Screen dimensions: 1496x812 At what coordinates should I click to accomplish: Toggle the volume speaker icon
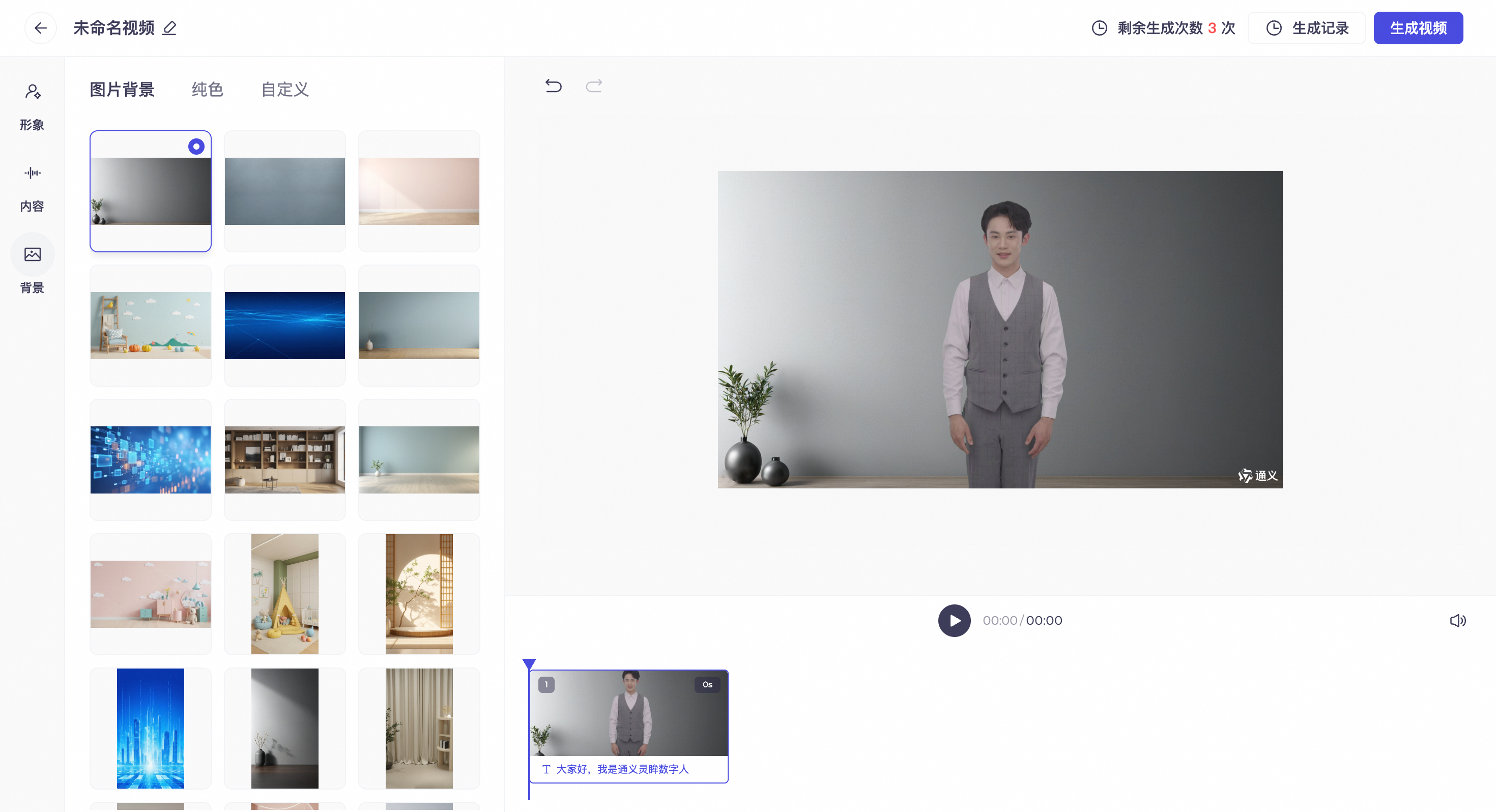[x=1458, y=620]
